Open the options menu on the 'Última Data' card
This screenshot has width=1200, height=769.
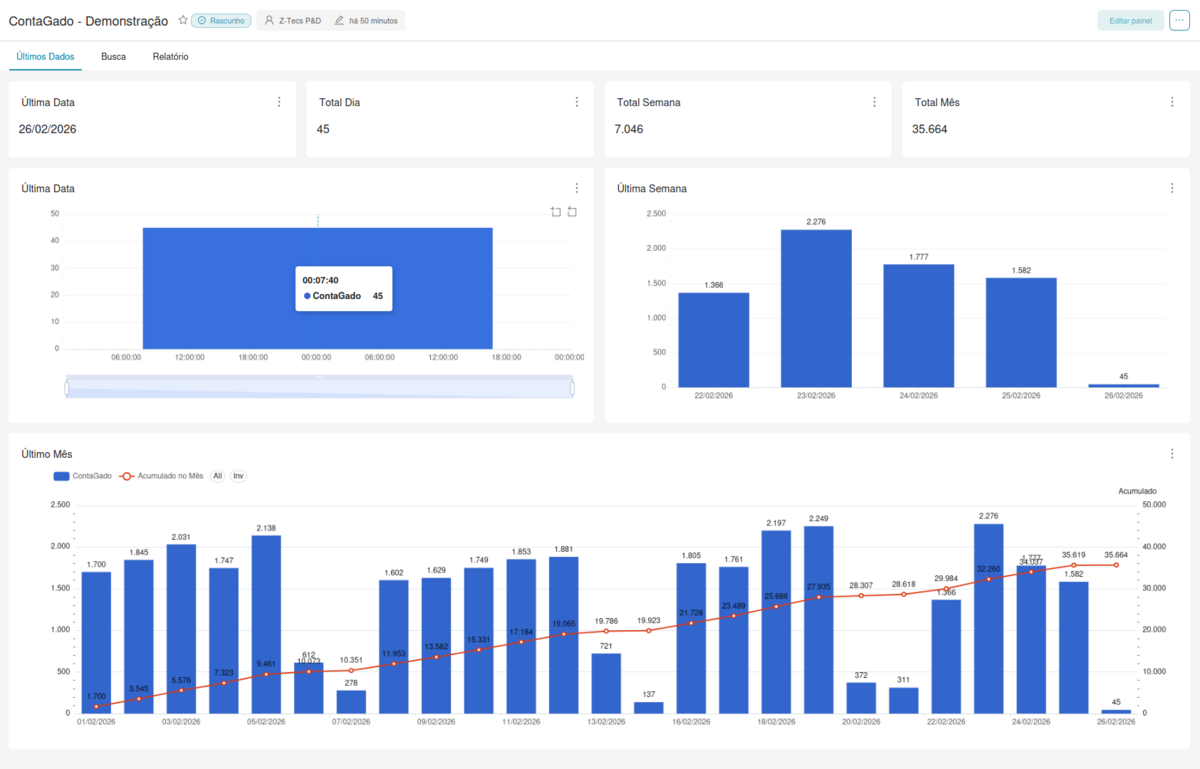point(279,101)
